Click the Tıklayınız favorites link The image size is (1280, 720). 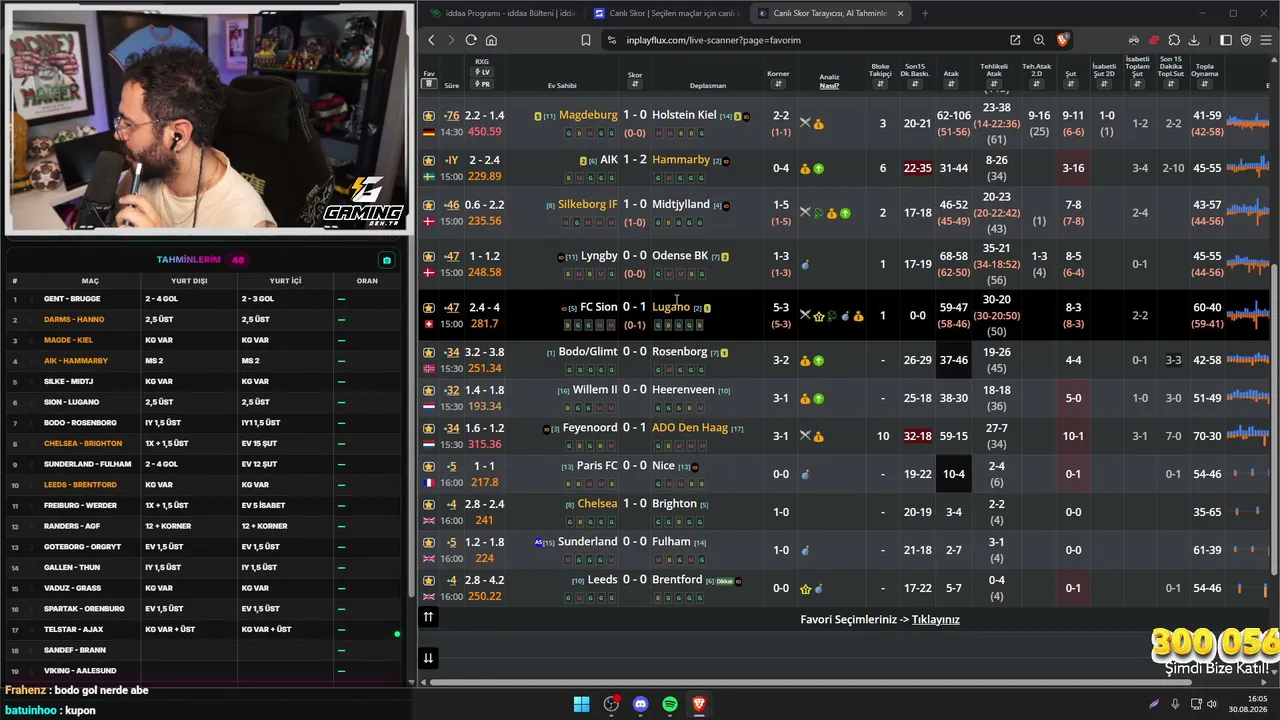tap(935, 619)
